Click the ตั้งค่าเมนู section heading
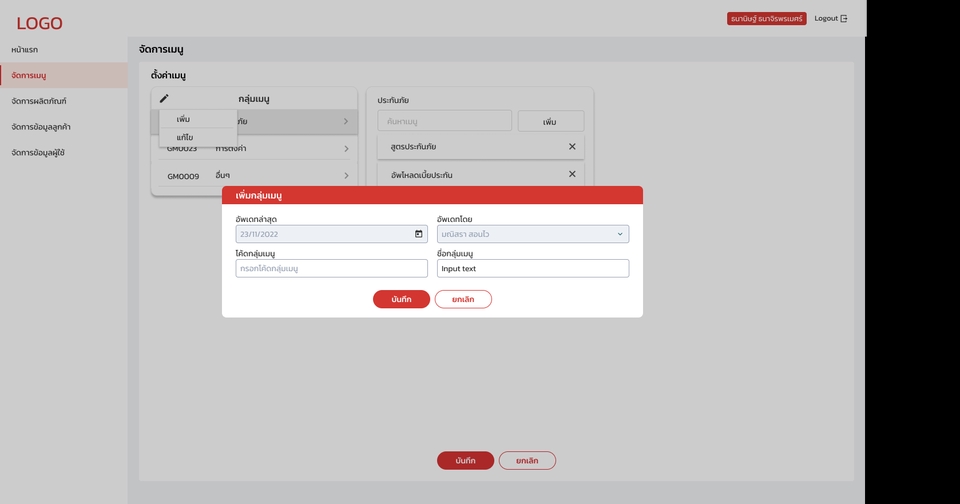Viewport: 960px width, 504px height. (168, 75)
